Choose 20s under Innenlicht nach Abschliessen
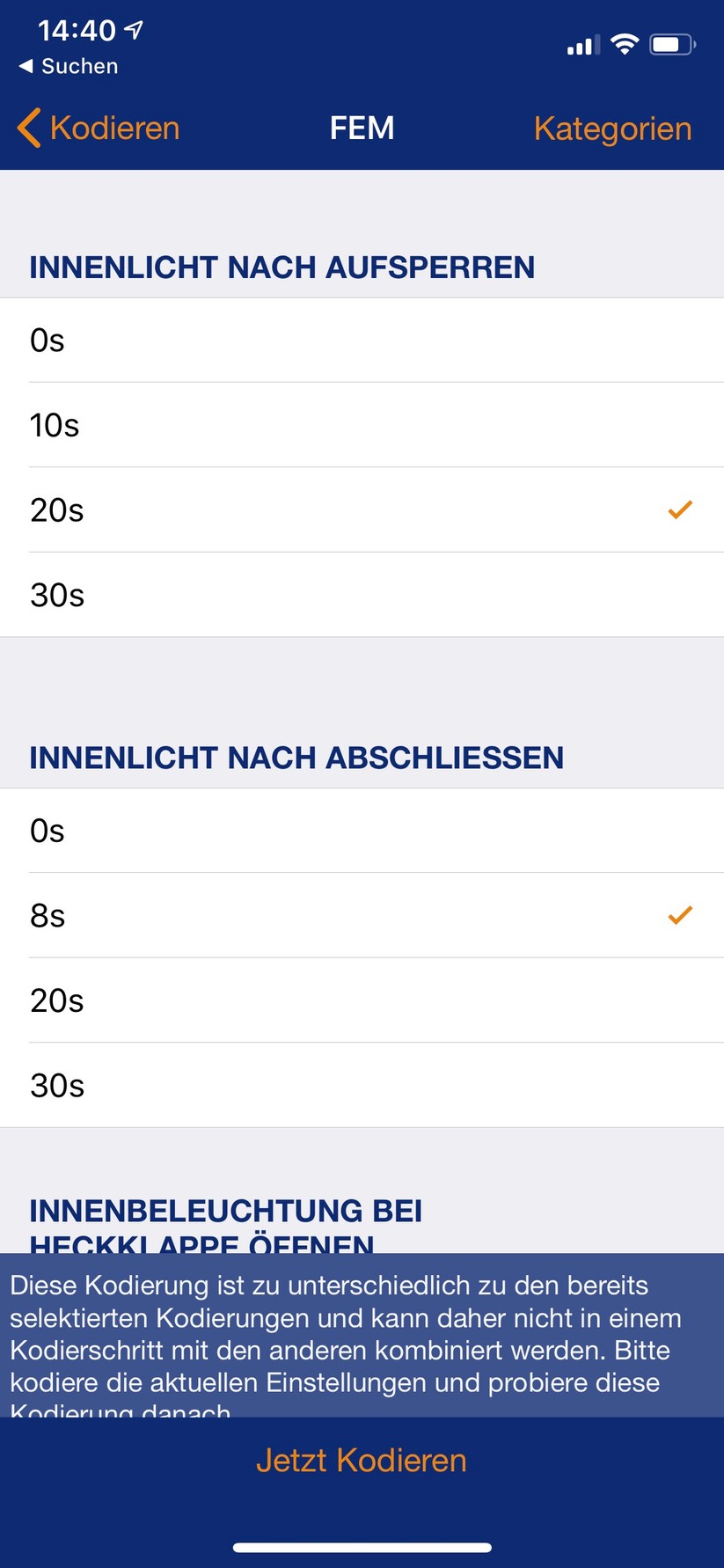Screen dimensions: 724x1568 point(362,1000)
